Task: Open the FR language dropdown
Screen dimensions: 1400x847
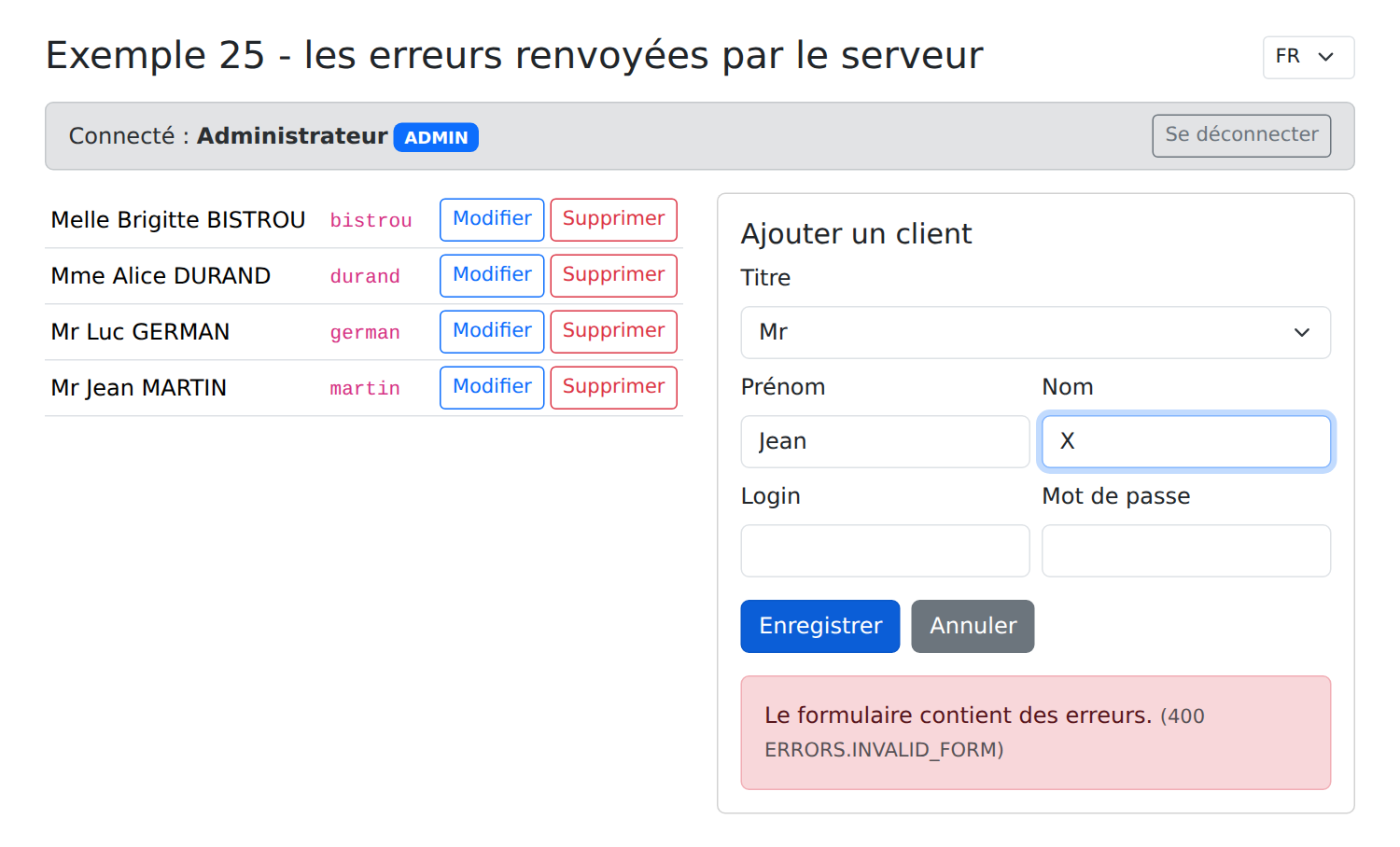Action: click(1308, 58)
